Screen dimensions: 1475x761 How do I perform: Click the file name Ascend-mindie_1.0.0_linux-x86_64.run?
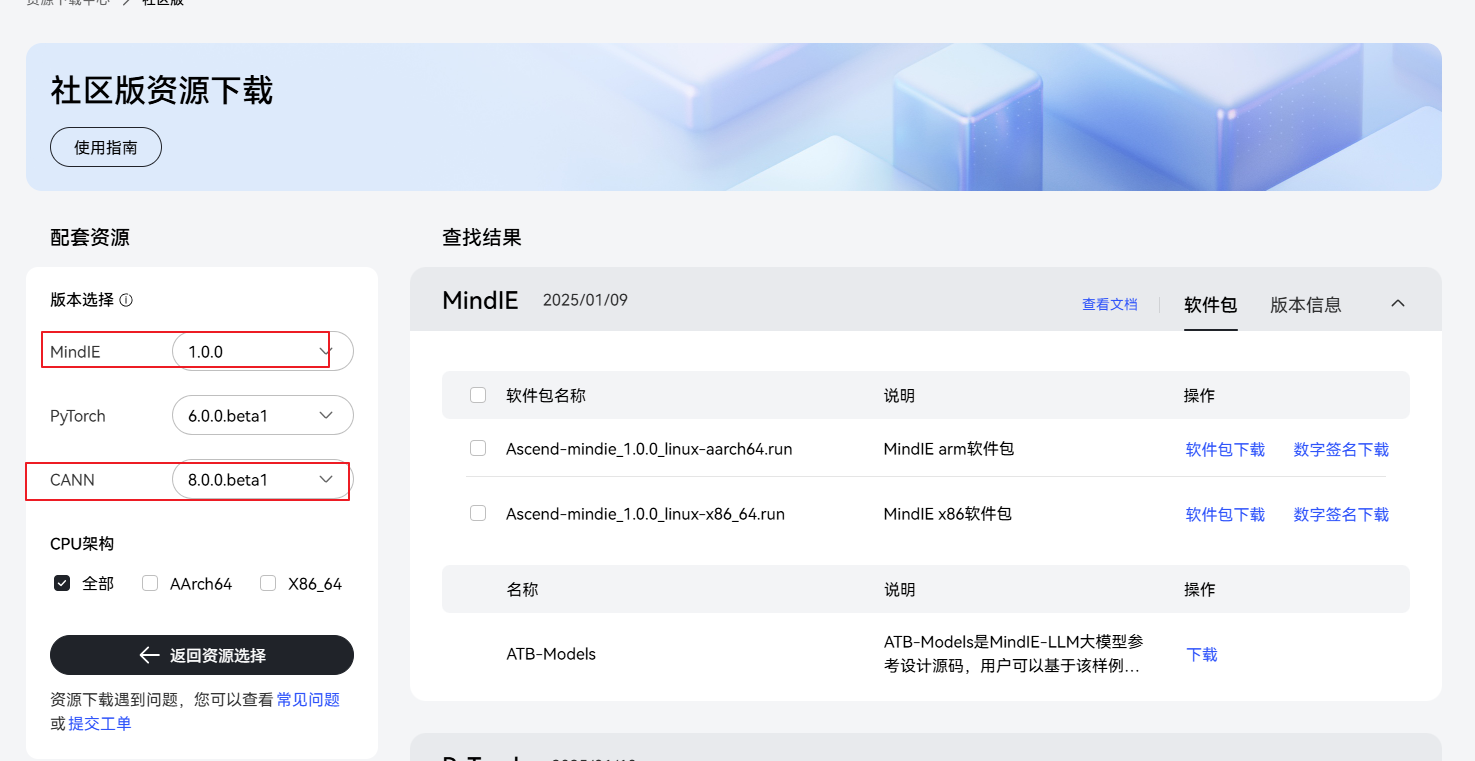[x=645, y=514]
